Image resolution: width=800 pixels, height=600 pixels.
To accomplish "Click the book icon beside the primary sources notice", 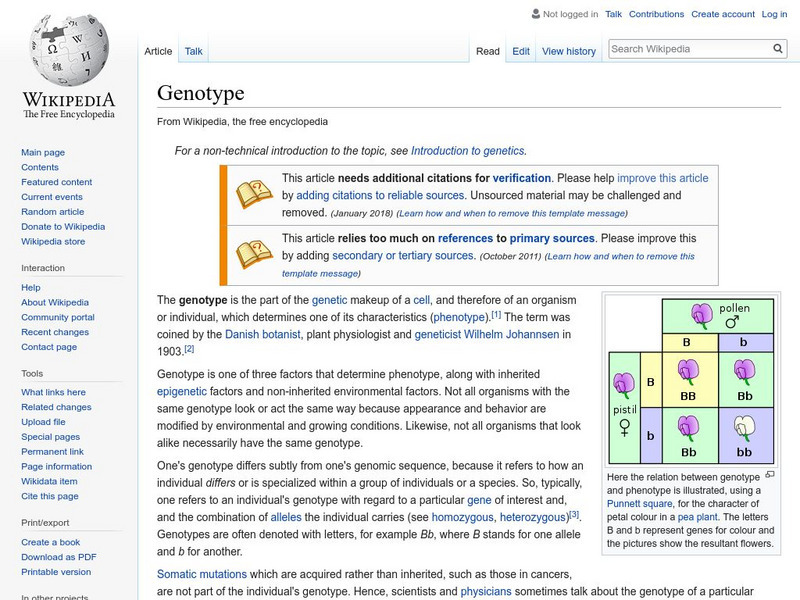I will 254,254.
